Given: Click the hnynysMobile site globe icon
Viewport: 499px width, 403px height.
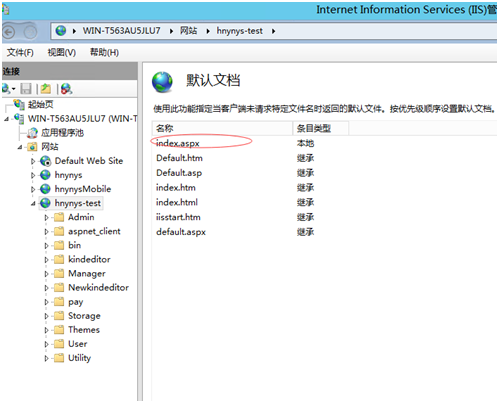Looking at the screenshot, I should (x=45, y=189).
